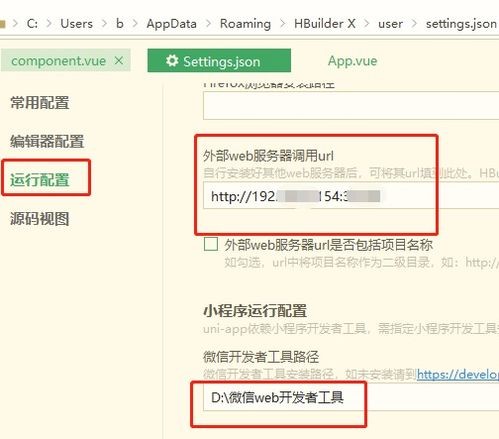Click the Firefox browser path input field
Image resolution: width=499 pixels, height=439 pixels.
tap(351, 105)
